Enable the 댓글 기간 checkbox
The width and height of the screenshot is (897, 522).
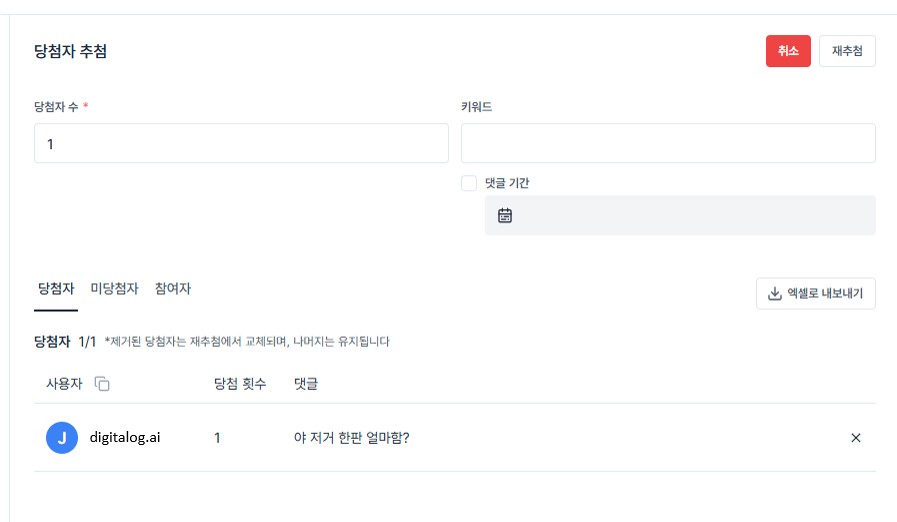point(469,183)
